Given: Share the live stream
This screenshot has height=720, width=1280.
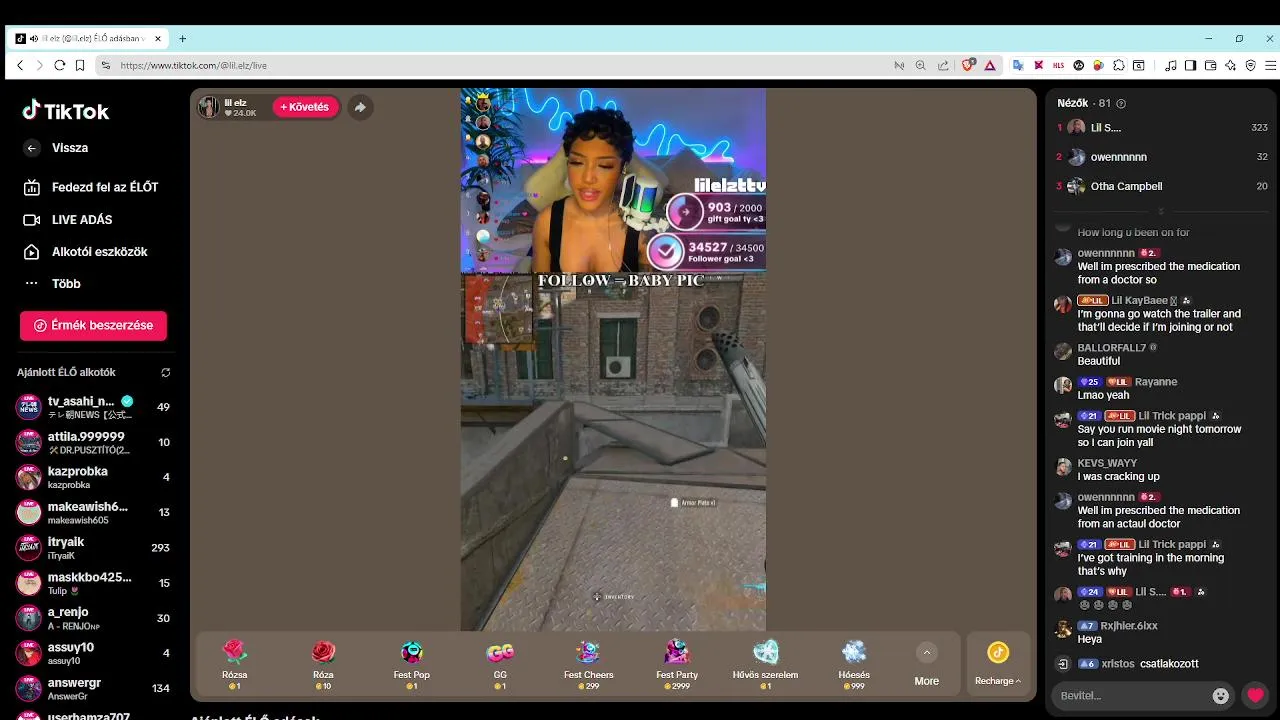Looking at the screenshot, I should pos(360,107).
